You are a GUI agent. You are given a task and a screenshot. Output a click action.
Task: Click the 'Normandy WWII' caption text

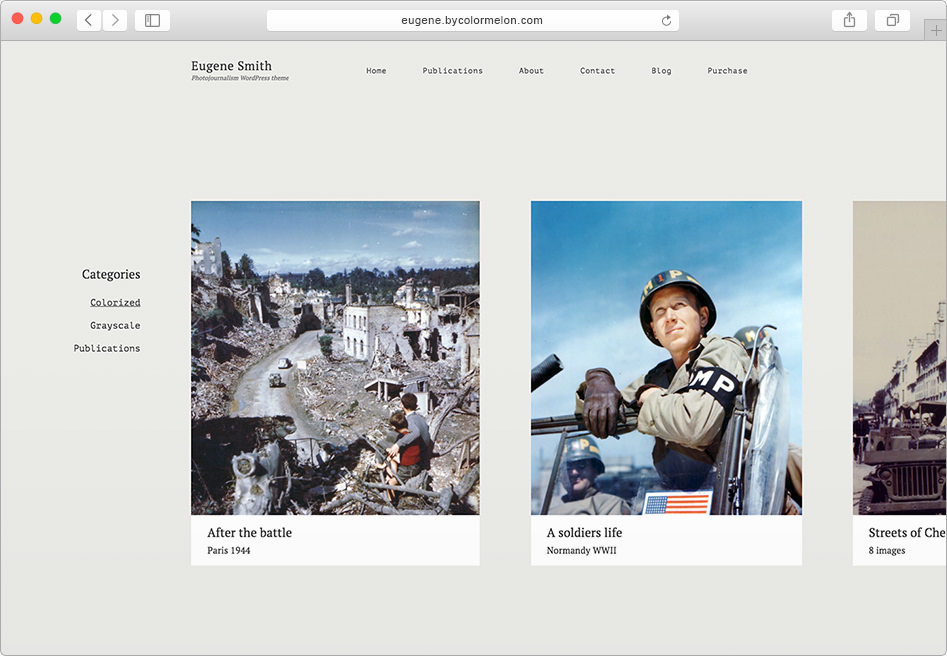581,550
